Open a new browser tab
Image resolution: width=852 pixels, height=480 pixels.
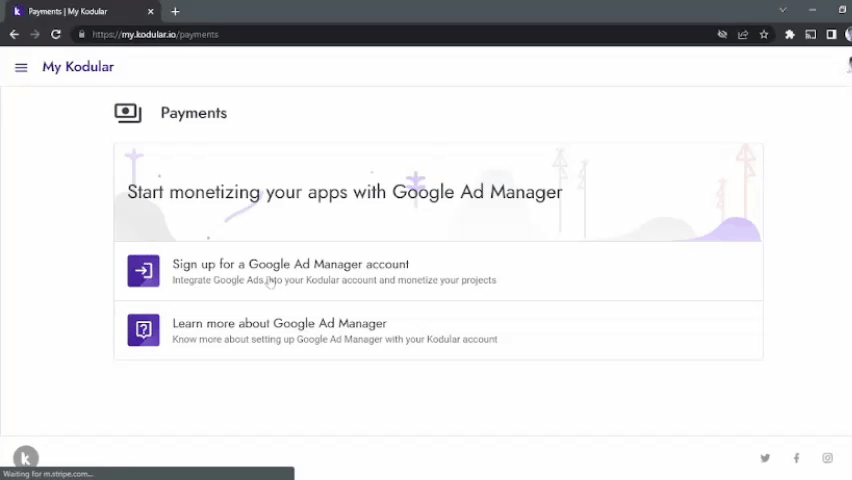[x=175, y=11]
